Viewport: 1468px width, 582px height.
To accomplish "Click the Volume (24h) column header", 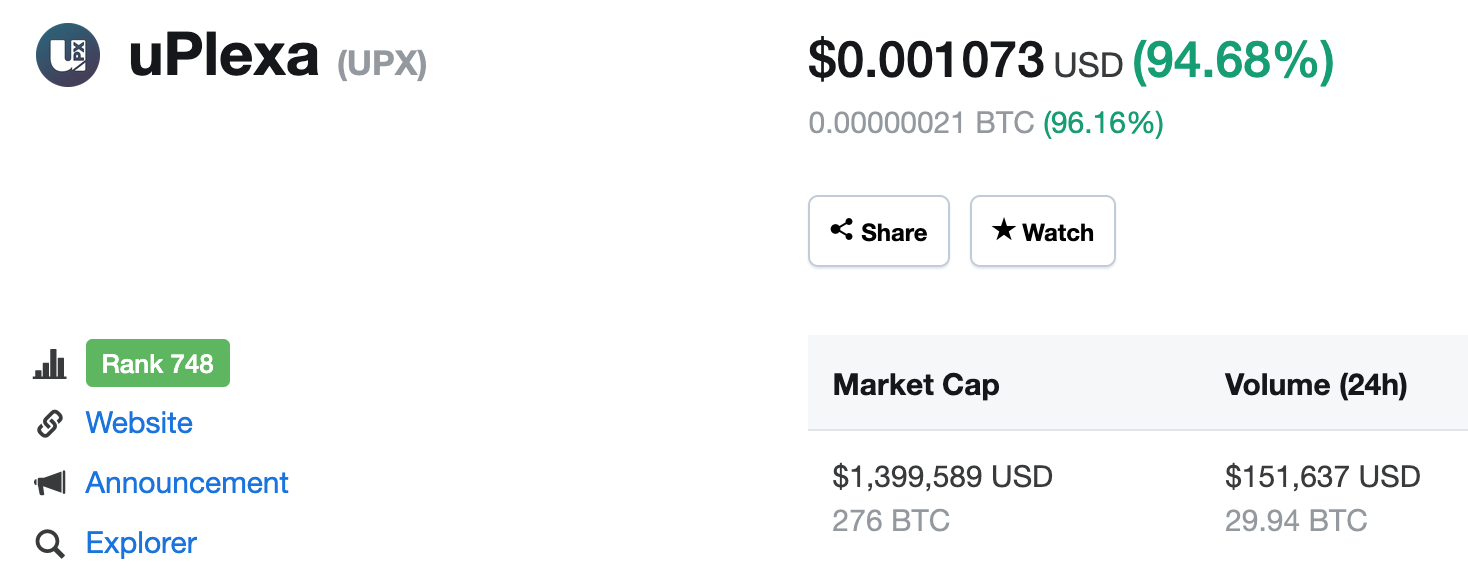I will click(x=1316, y=385).
